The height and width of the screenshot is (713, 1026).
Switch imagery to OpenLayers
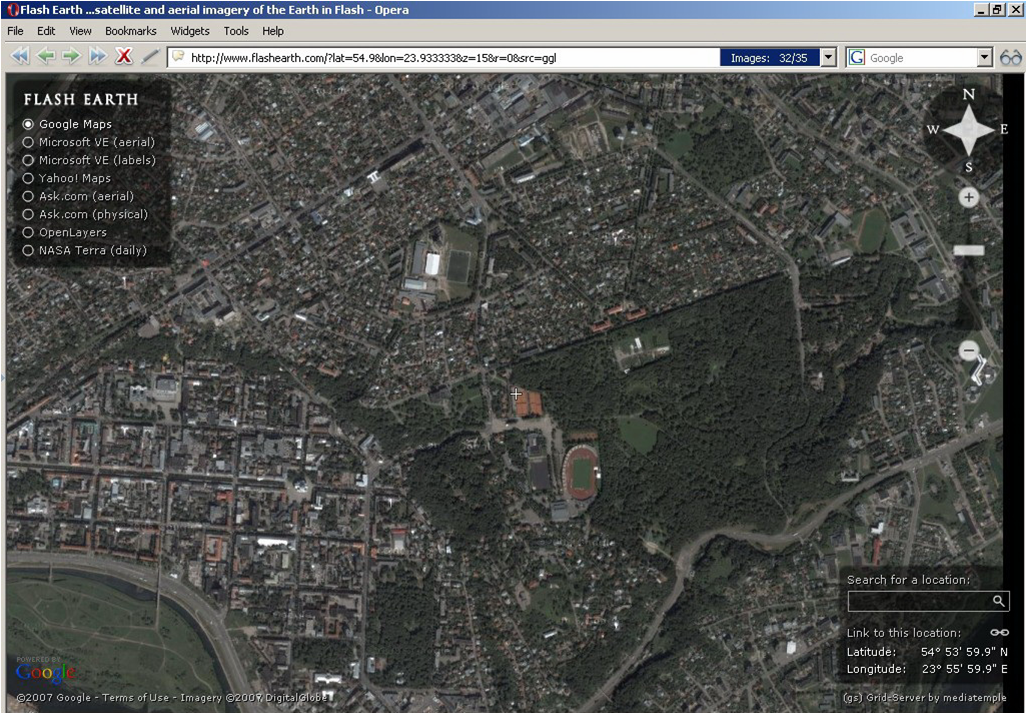(28, 232)
